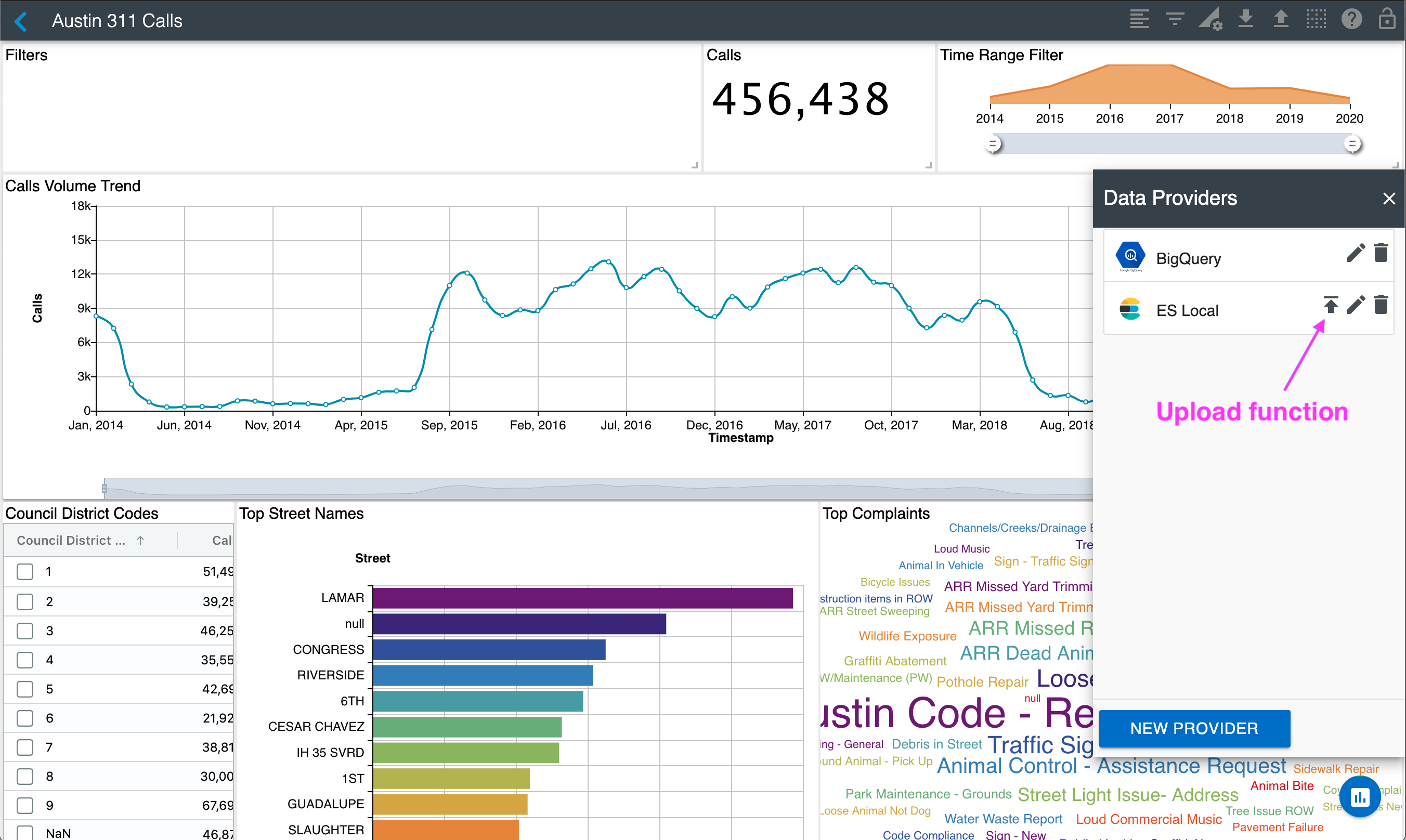Click 'Animal Bite' in the word cloud

[x=1282, y=785]
